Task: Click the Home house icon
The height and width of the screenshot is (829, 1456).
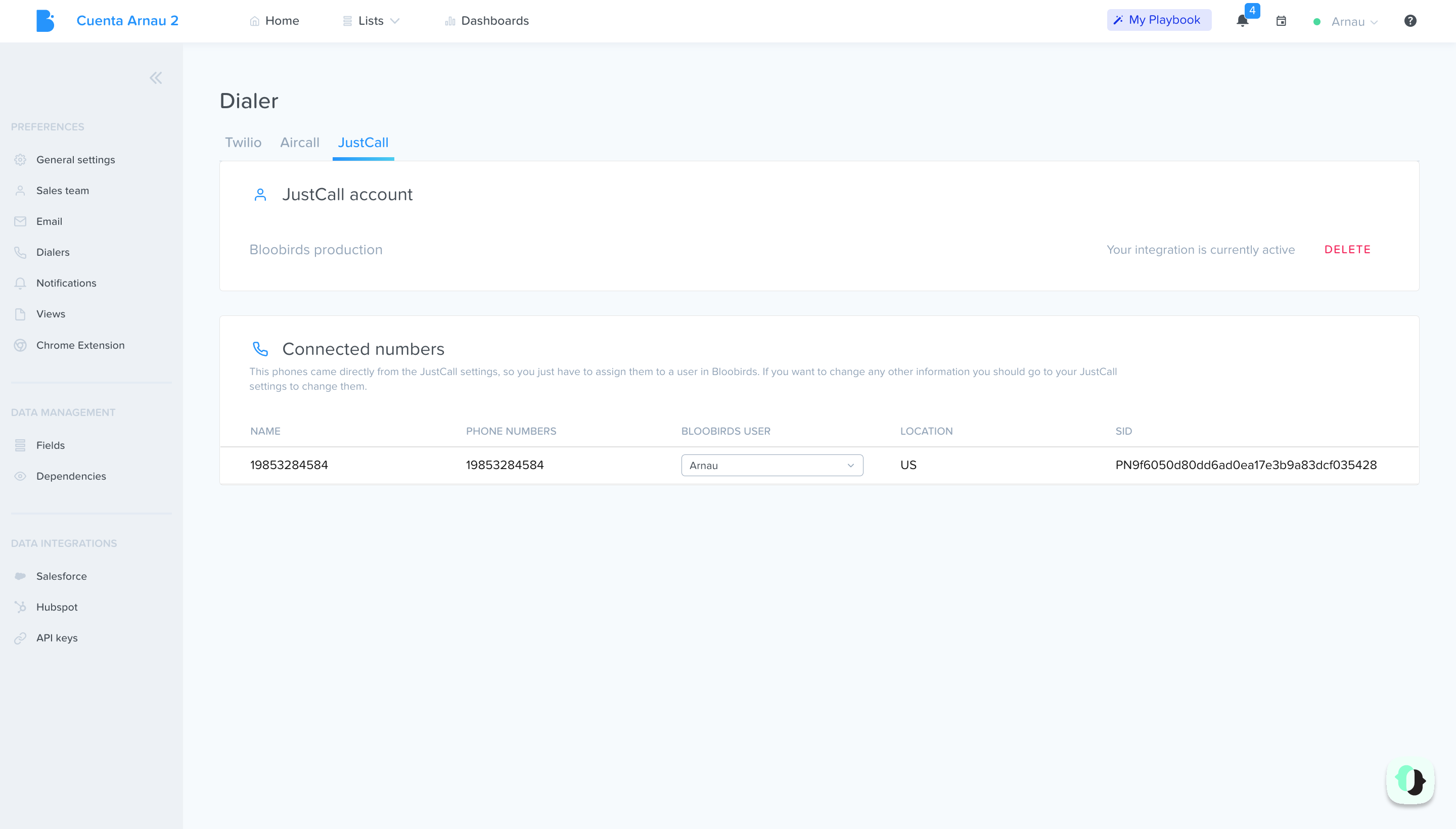Action: (254, 21)
